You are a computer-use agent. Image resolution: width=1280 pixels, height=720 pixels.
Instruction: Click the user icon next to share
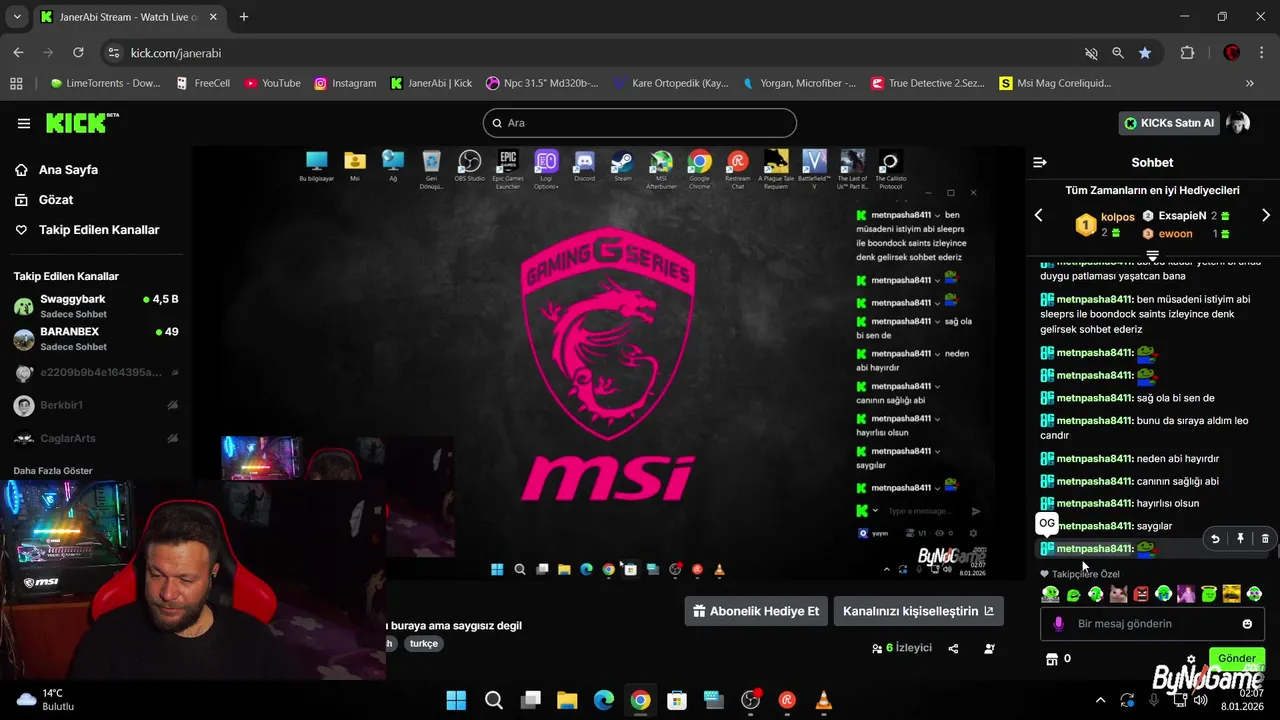click(x=989, y=648)
